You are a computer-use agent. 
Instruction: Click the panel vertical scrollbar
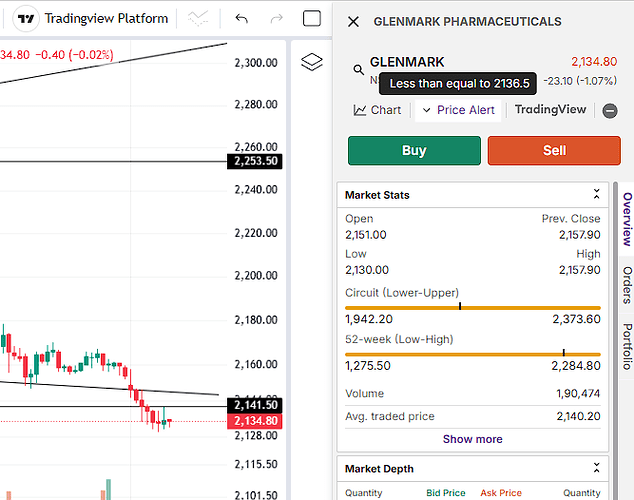[x=615, y=341]
